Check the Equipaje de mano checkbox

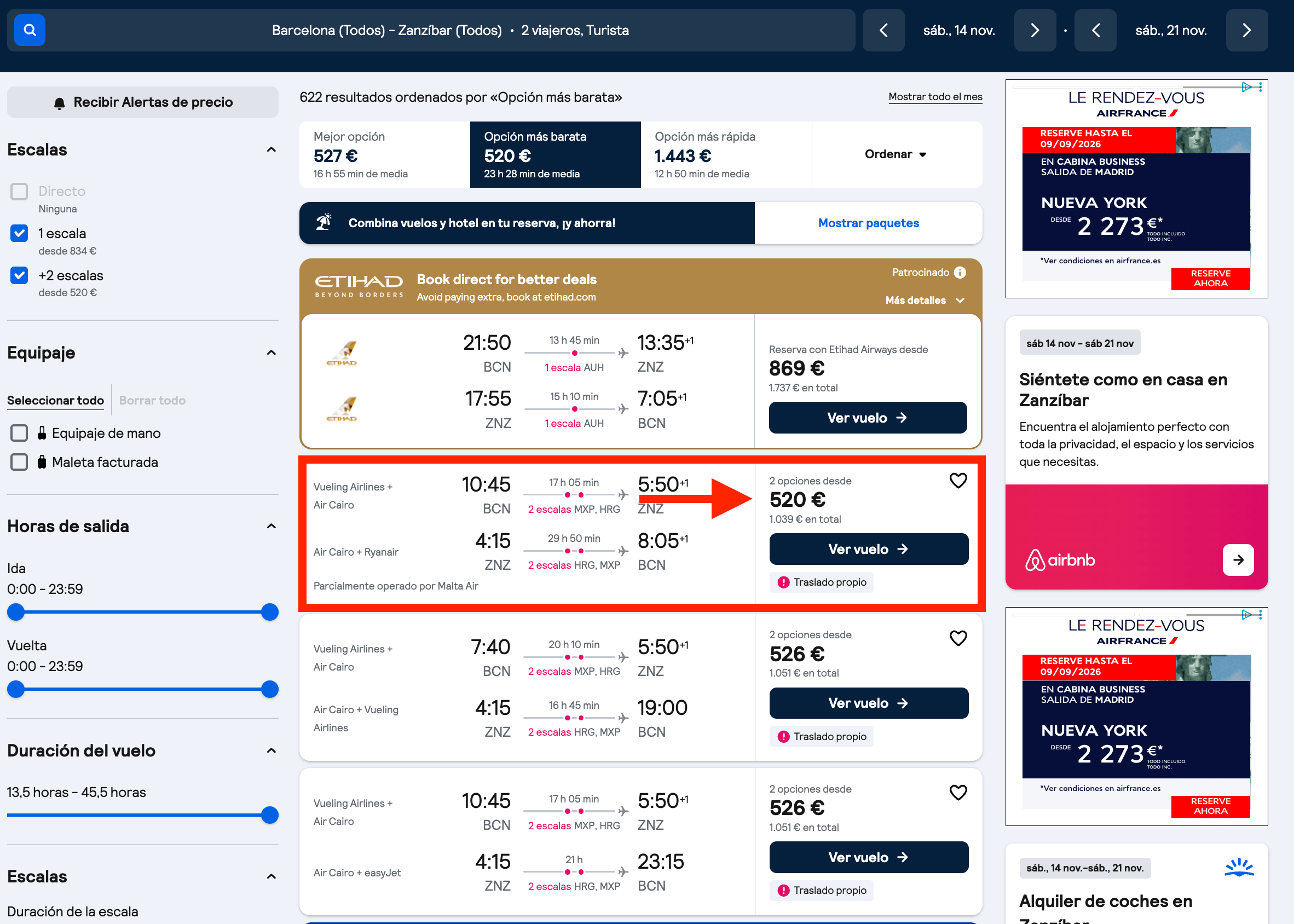pos(19,433)
